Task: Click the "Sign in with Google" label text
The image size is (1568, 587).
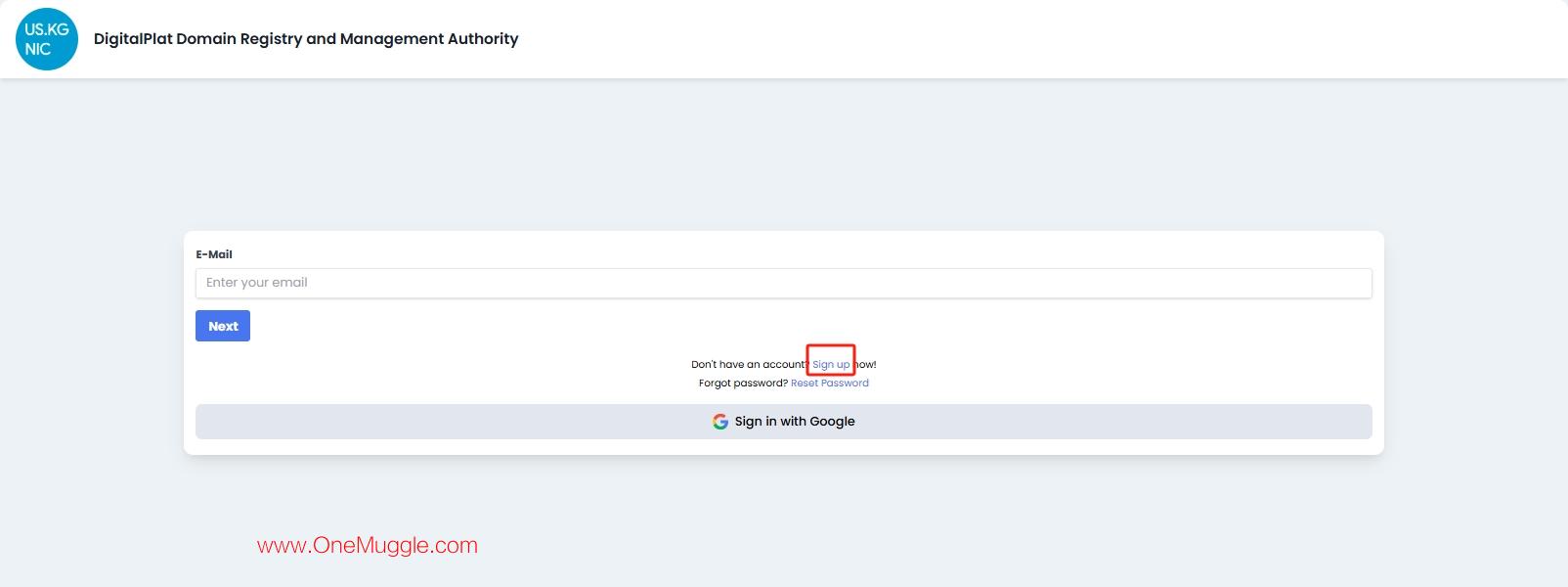Action: [x=795, y=422]
